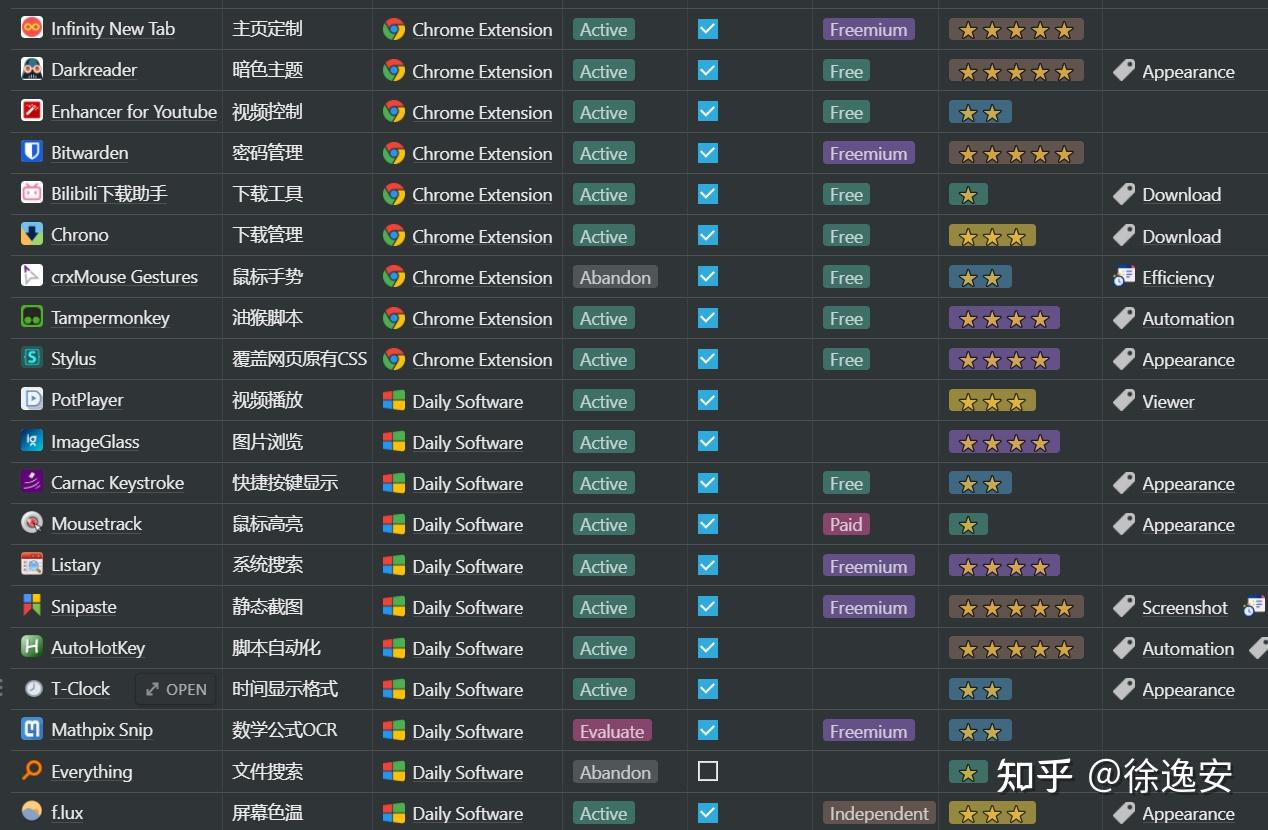Open the Paid pricing tag for Mousetrack
The image size is (1268, 830).
[x=846, y=524]
